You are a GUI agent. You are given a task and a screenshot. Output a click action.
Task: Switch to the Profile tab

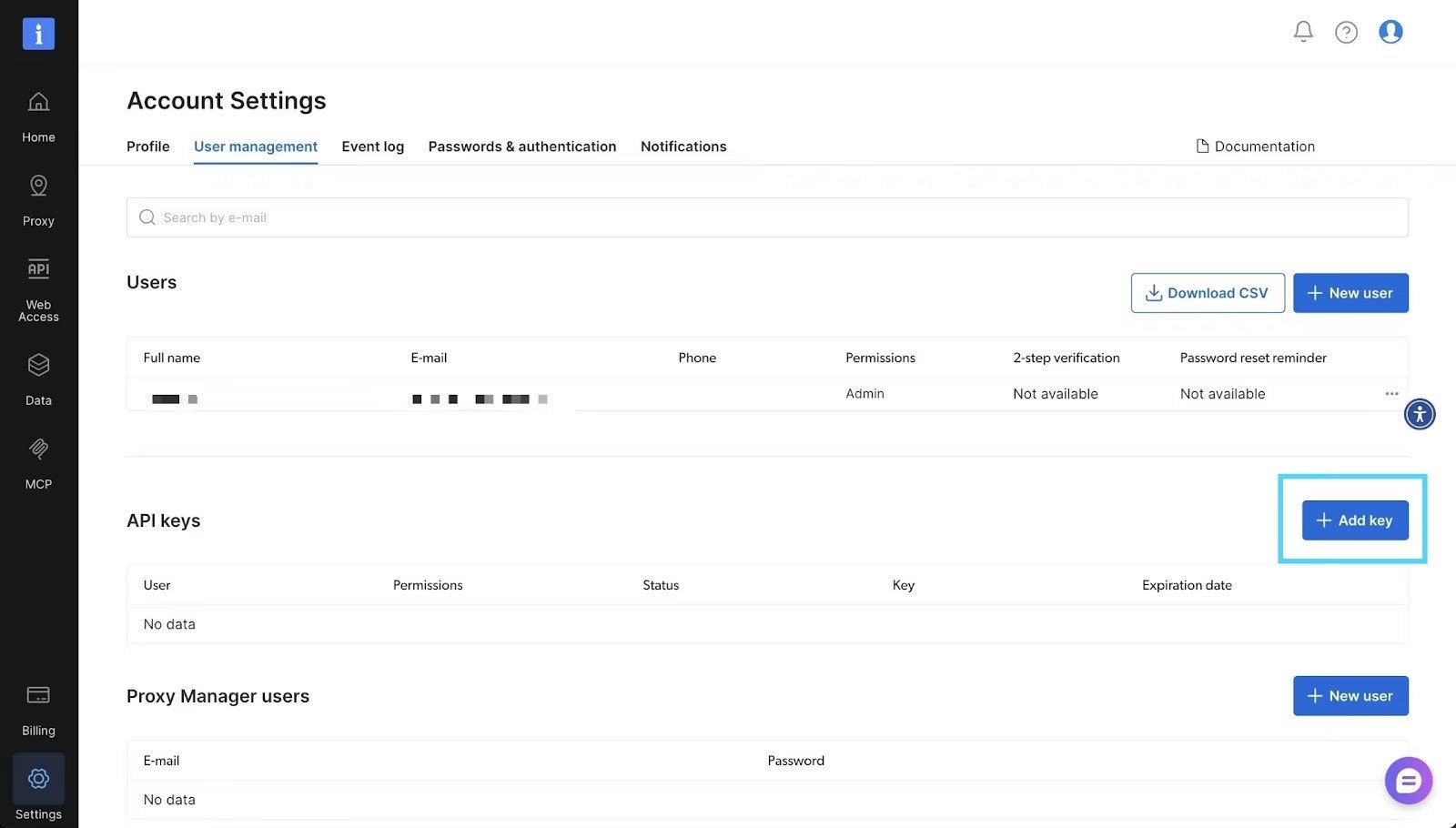point(148,146)
